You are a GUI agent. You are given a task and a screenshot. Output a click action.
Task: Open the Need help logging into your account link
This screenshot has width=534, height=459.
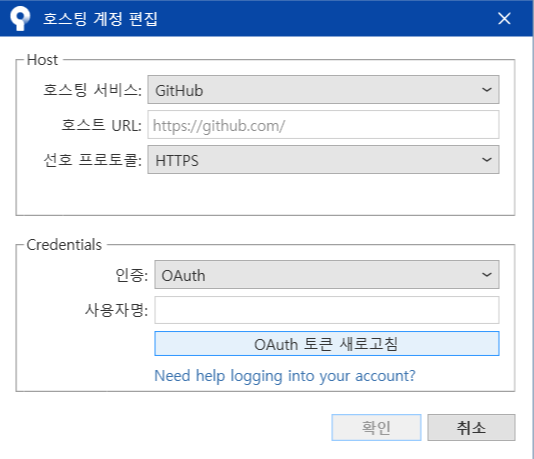tap(285, 376)
